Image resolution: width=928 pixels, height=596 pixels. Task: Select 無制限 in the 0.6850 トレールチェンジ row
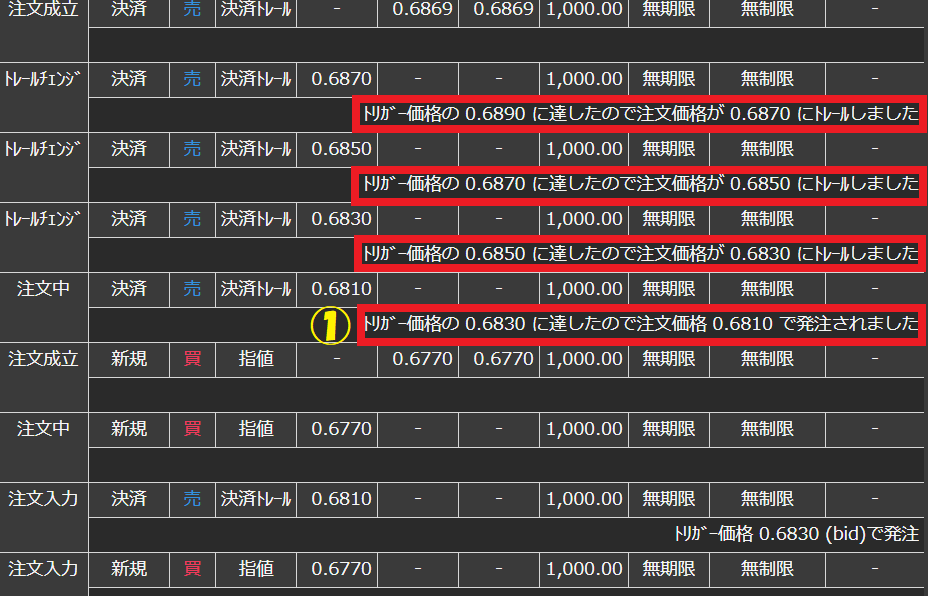767,149
